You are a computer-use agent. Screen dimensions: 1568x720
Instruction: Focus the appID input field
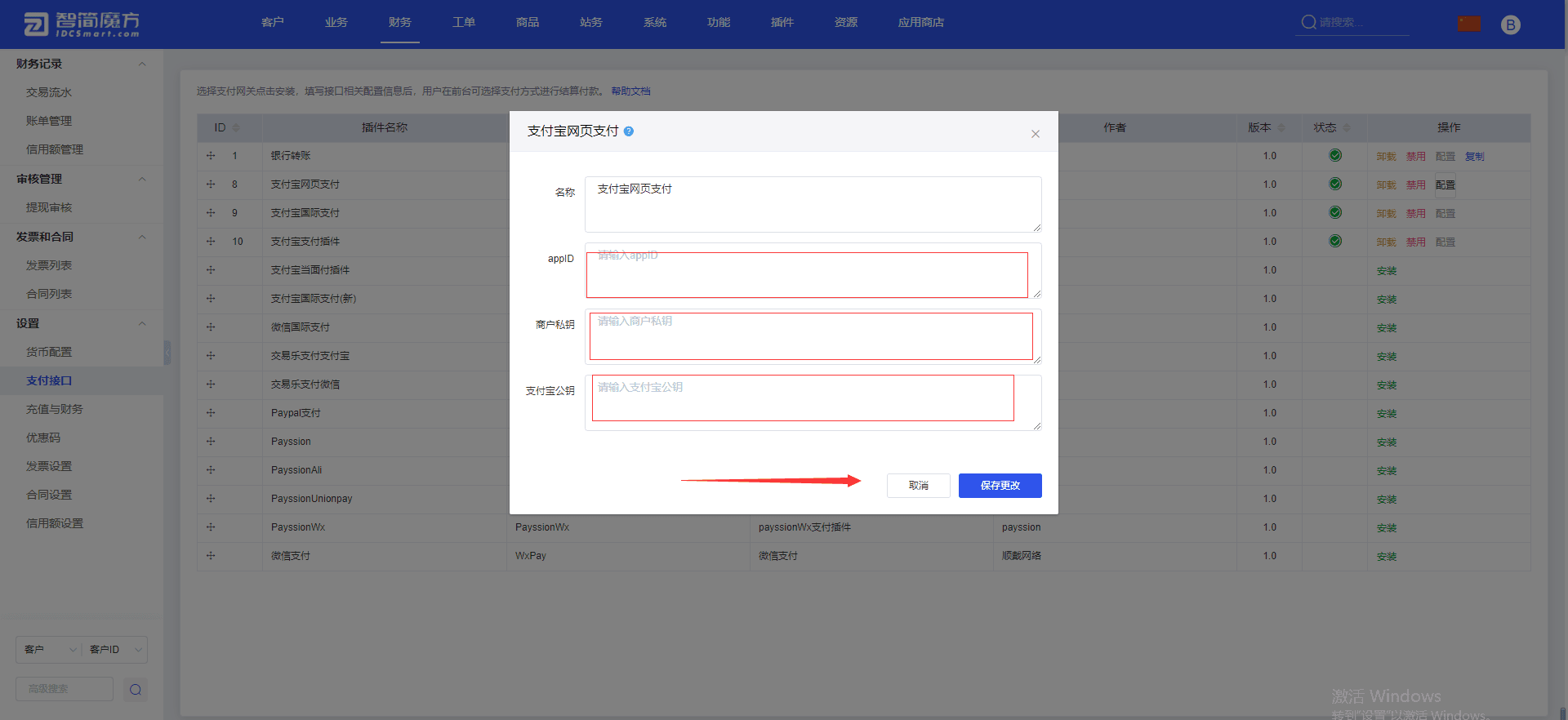tap(813, 270)
